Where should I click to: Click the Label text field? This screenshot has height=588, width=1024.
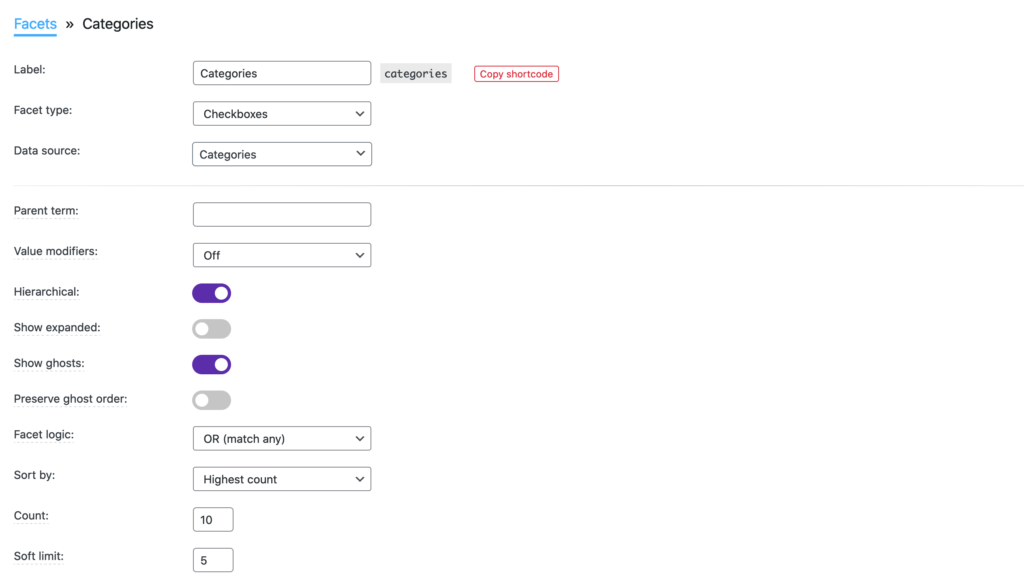coord(281,73)
